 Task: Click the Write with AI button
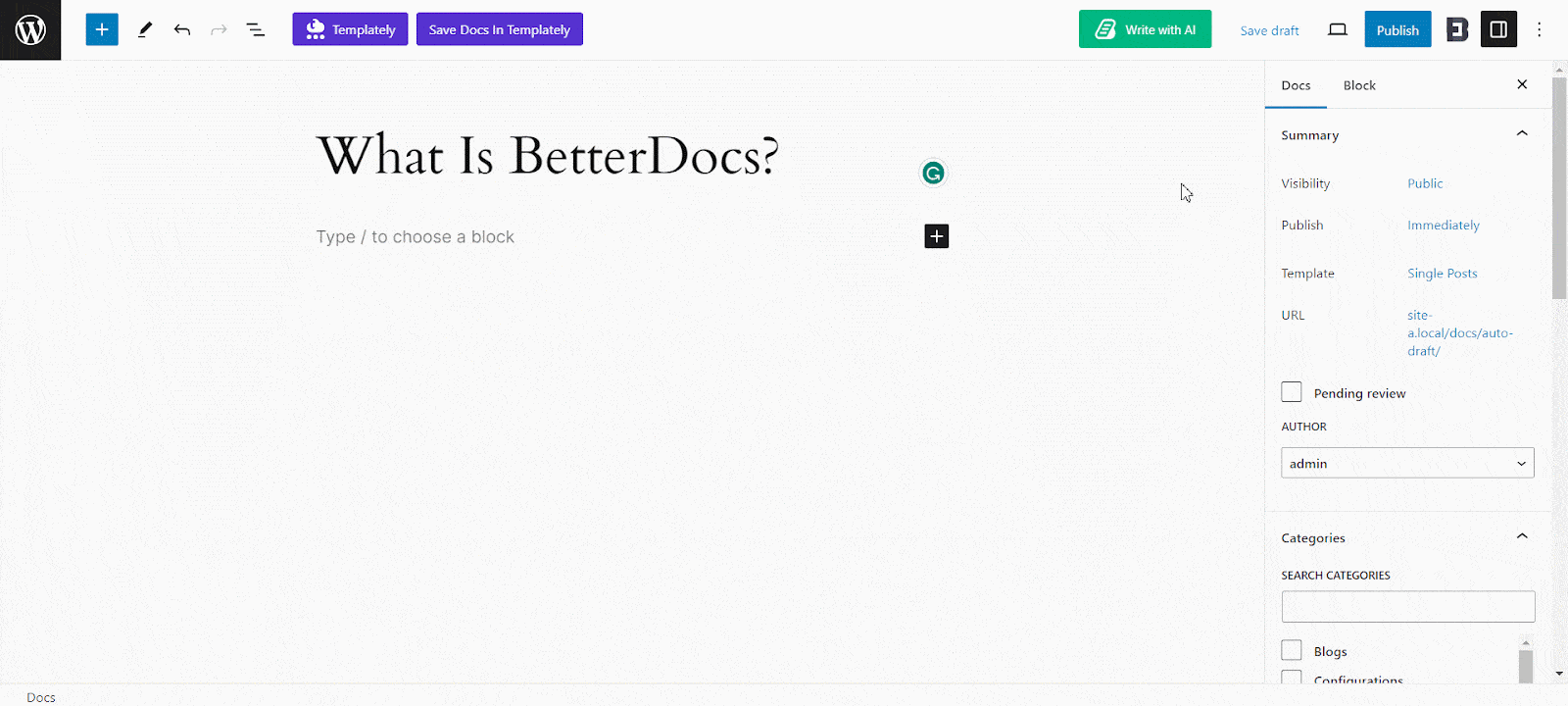click(1144, 29)
